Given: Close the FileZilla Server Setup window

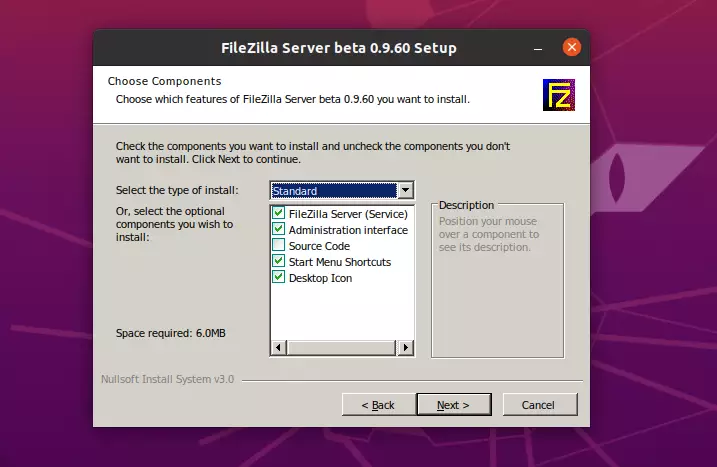Looking at the screenshot, I should (x=572, y=47).
